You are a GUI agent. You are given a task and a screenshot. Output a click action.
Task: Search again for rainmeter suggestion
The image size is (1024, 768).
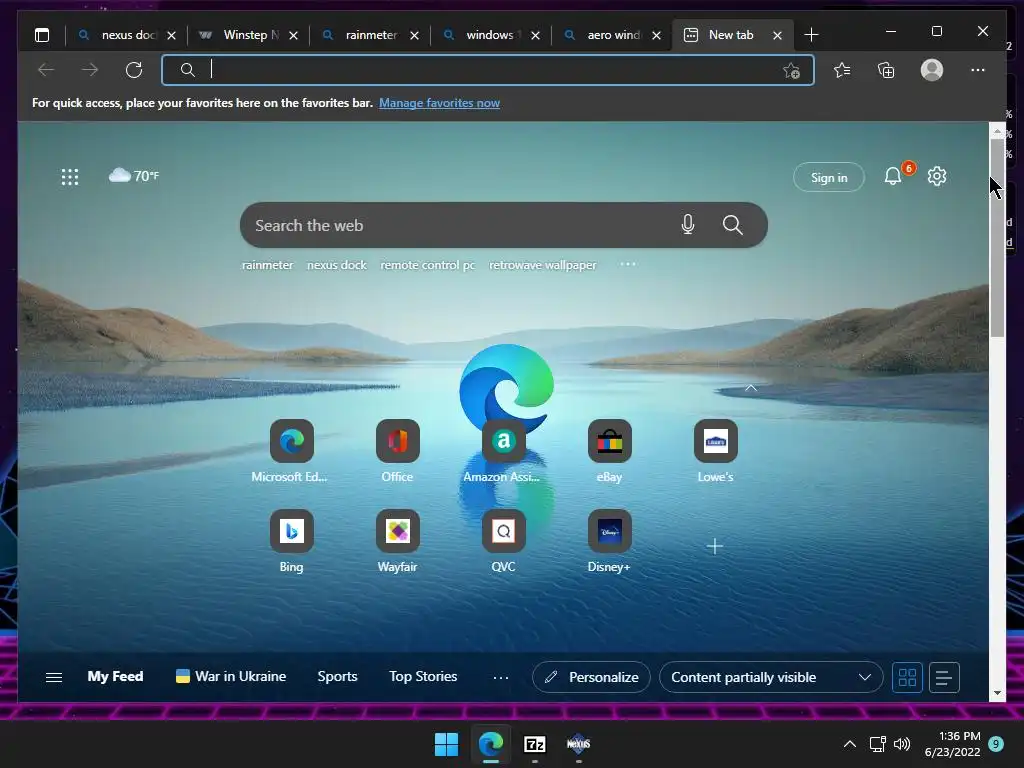point(267,265)
